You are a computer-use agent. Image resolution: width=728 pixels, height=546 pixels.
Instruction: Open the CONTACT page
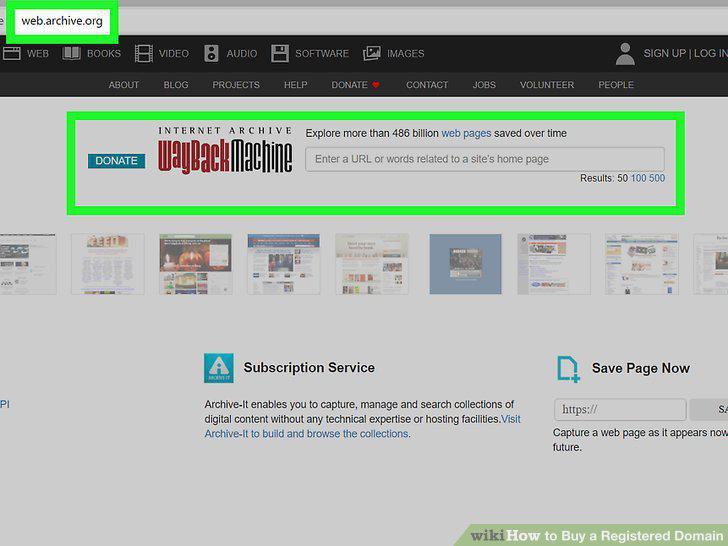(x=427, y=85)
